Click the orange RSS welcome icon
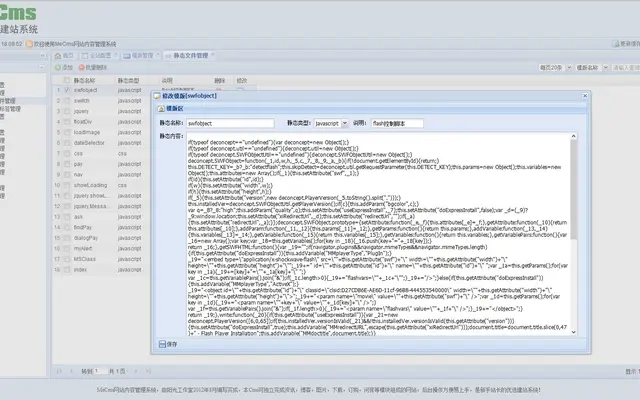 point(29,44)
